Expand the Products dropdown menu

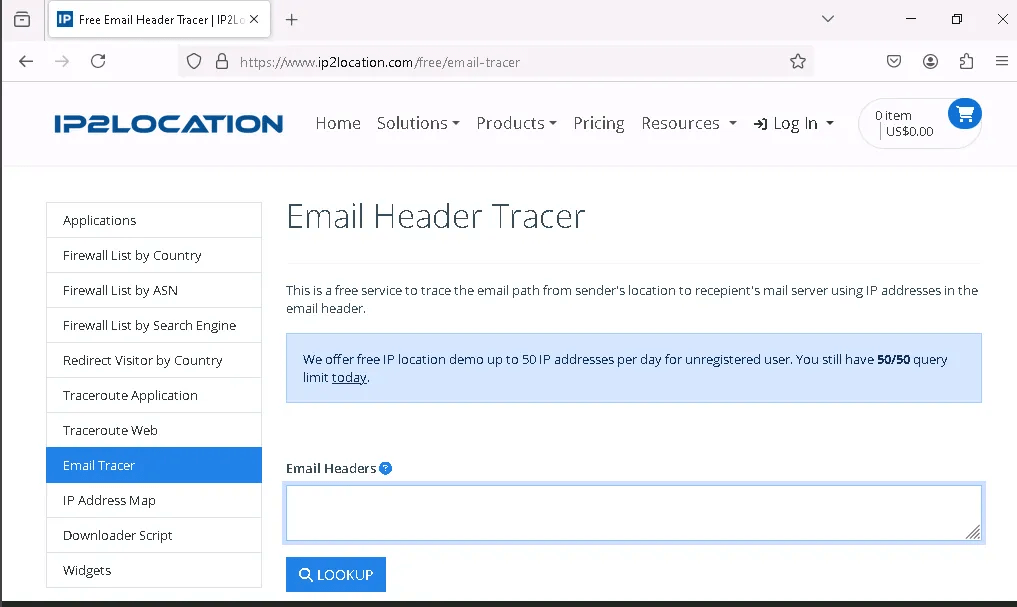516,123
